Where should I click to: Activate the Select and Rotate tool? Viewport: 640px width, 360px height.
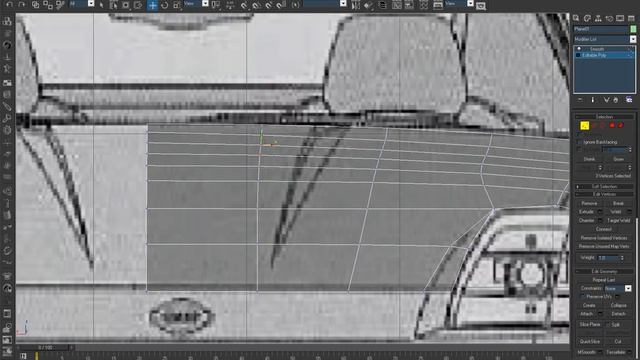click(x=164, y=5)
